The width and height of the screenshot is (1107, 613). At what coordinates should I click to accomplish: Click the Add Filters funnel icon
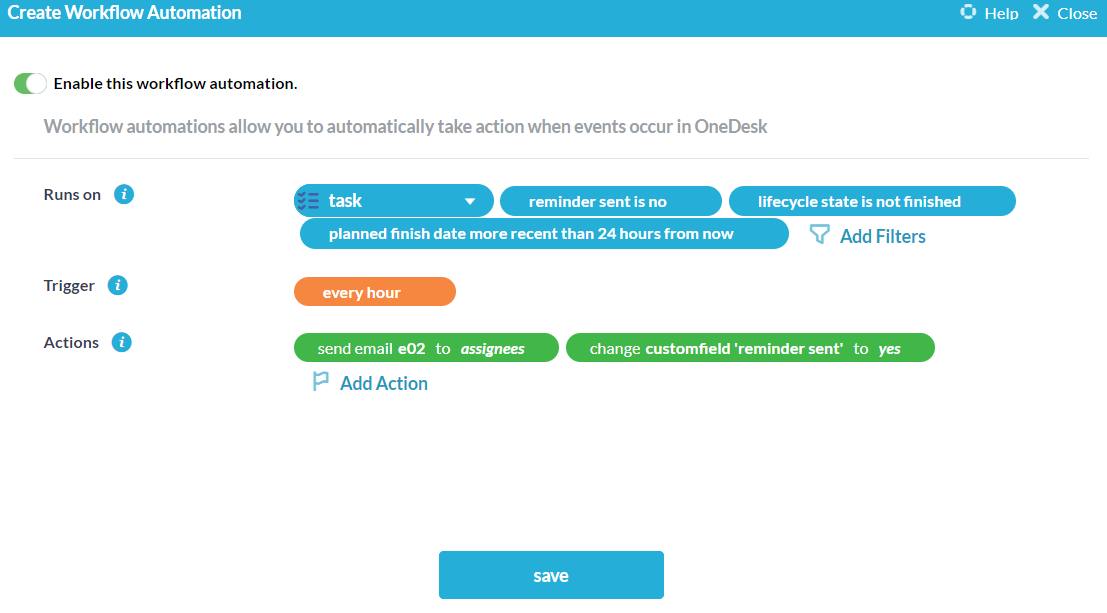point(819,235)
